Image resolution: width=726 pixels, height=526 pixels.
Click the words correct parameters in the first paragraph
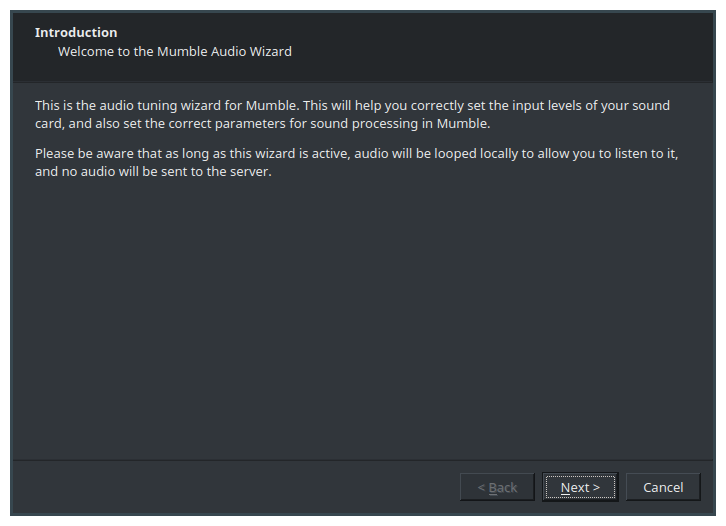tap(227, 124)
